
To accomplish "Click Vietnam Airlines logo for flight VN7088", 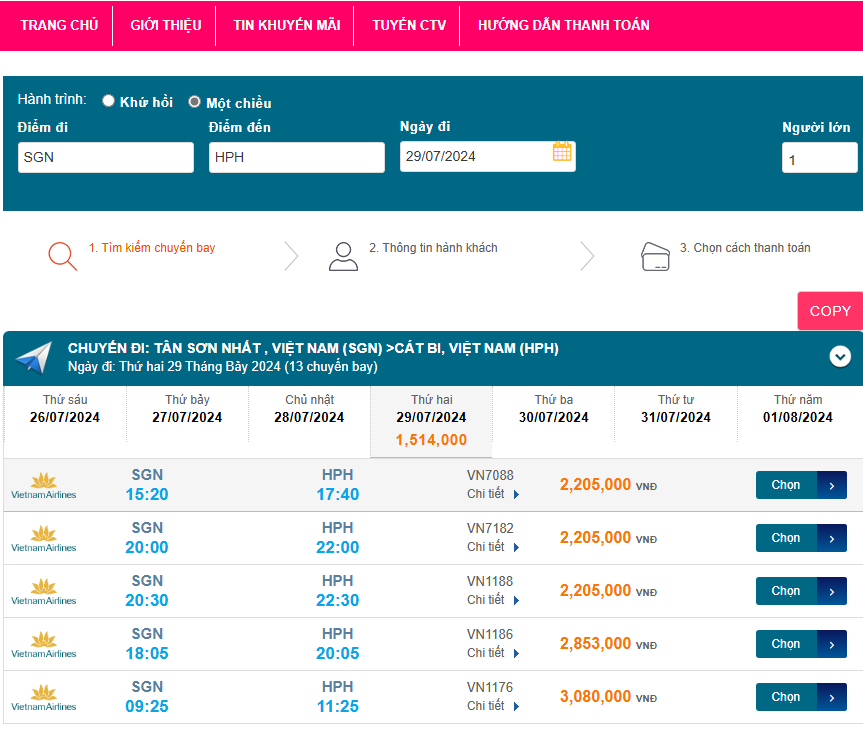I will (43, 485).
